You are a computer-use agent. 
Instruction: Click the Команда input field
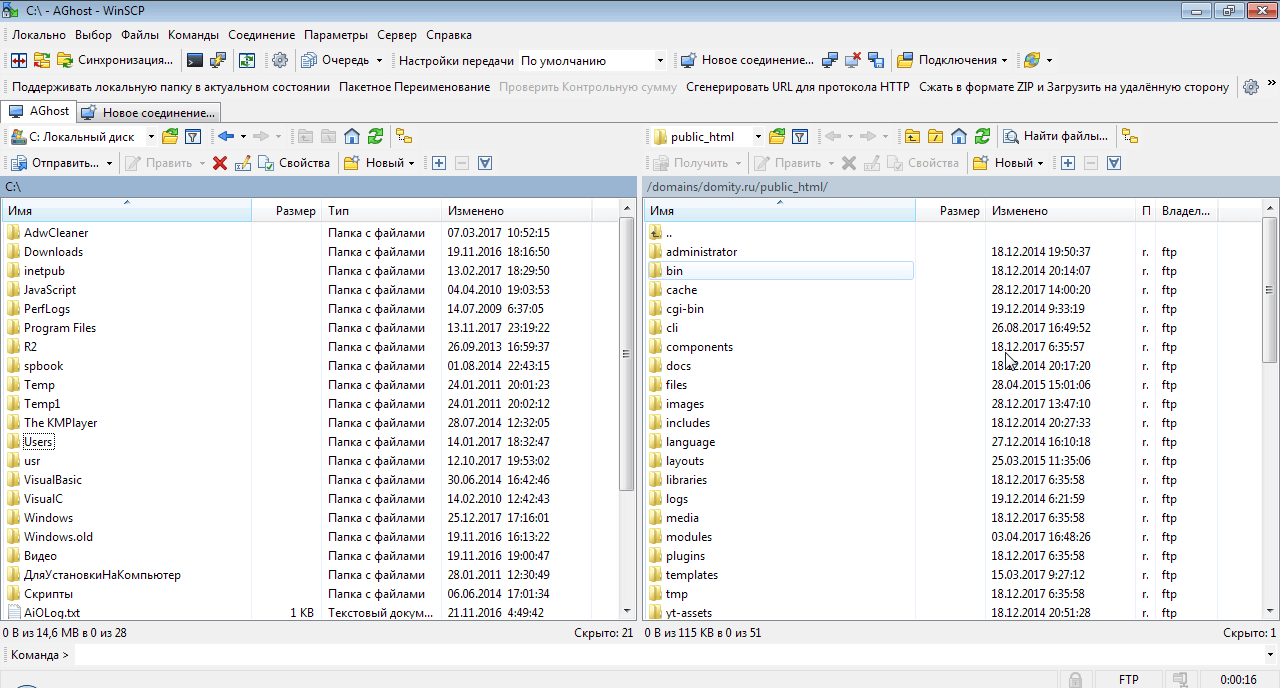point(667,655)
